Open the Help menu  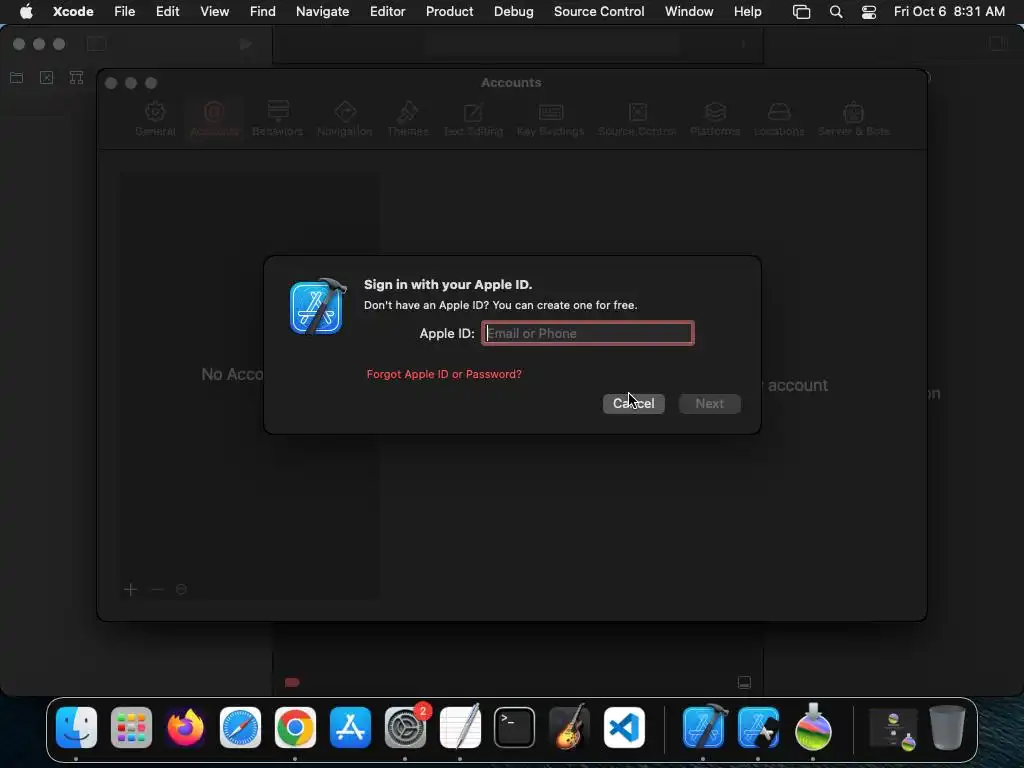point(748,11)
